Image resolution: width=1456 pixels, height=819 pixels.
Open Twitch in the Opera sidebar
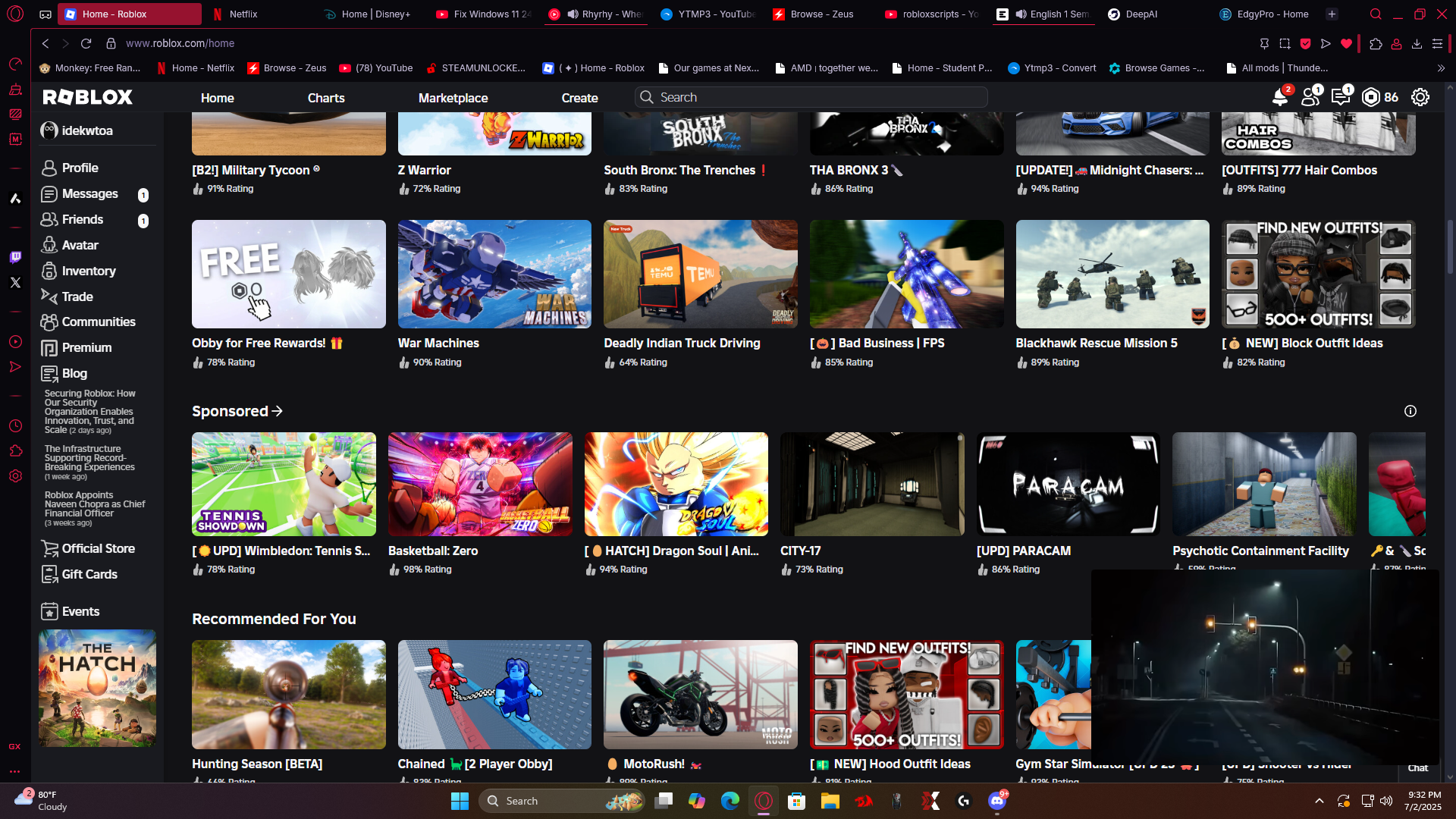(15, 257)
